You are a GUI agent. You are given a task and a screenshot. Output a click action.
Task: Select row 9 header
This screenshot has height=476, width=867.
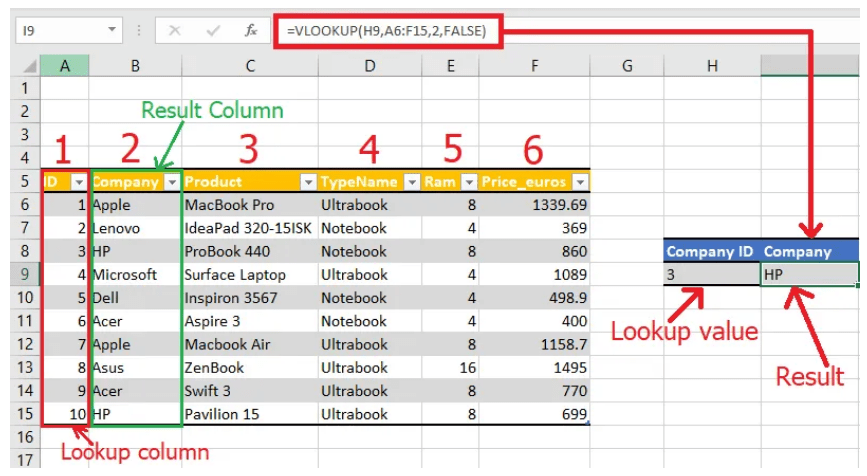click(x=25, y=274)
